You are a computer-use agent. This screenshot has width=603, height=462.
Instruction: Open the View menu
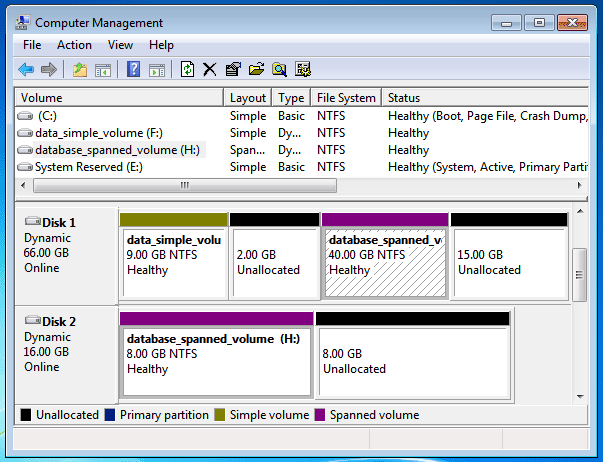(120, 45)
